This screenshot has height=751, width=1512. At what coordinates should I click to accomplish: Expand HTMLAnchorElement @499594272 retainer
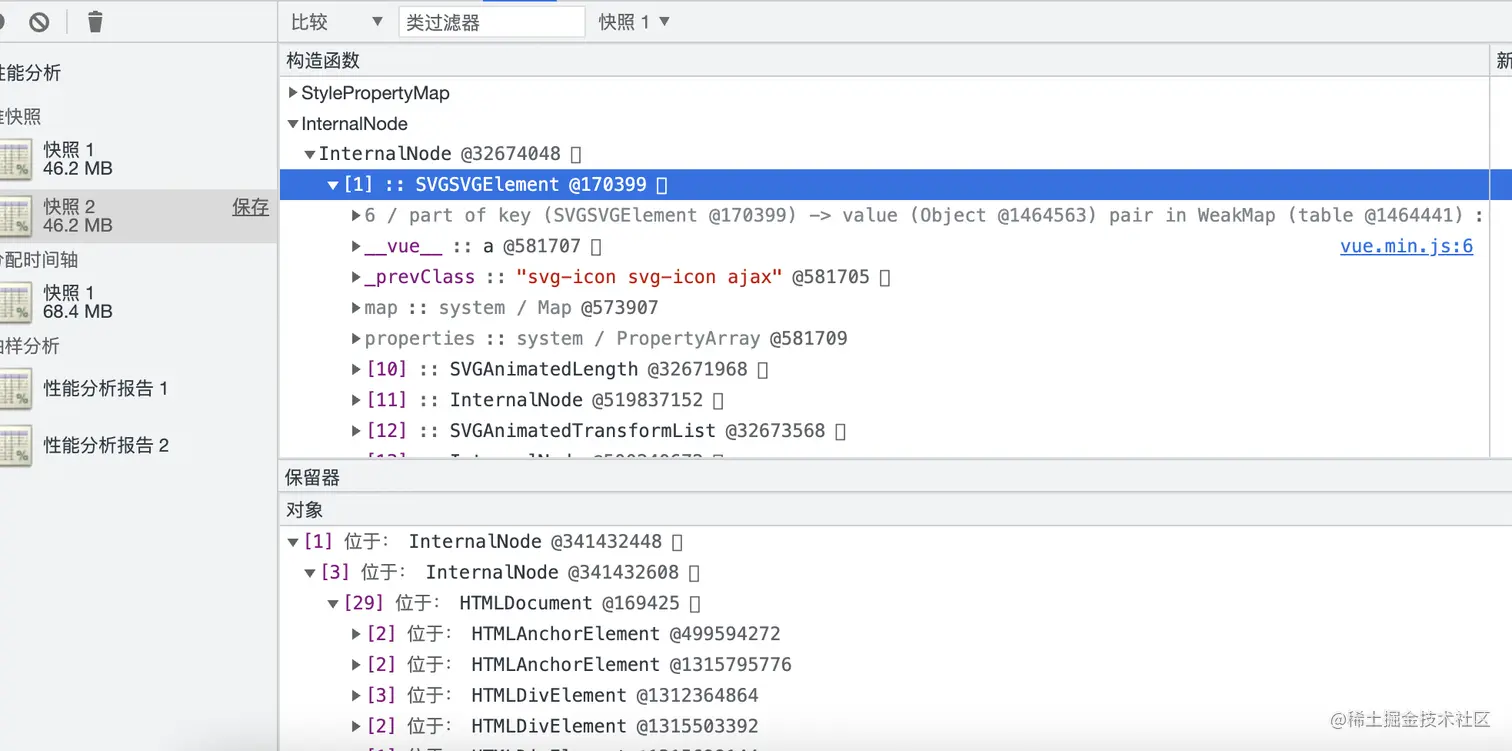tap(356, 634)
